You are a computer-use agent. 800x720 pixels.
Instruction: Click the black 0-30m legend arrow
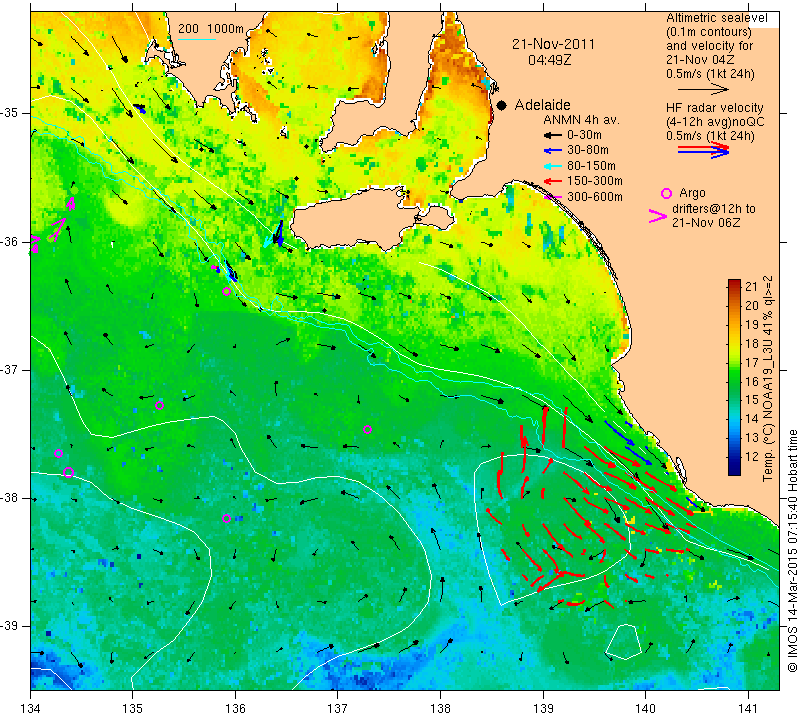(552, 136)
